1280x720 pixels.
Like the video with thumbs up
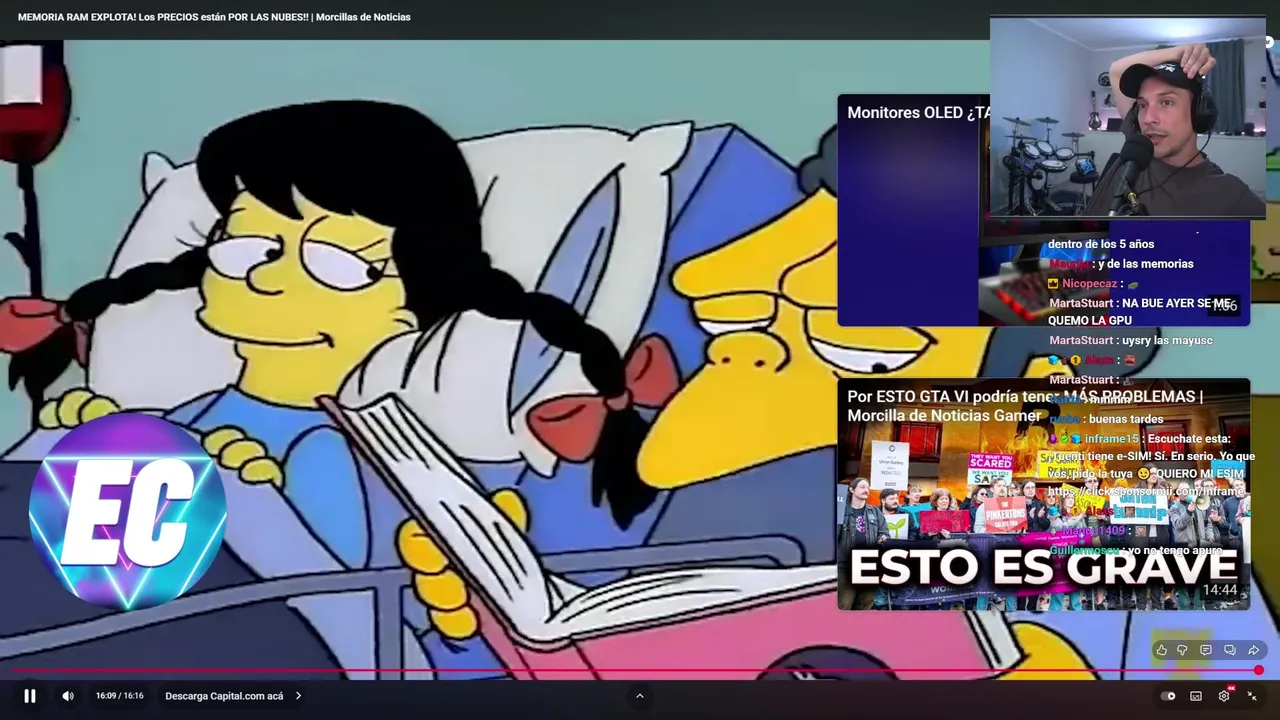tap(1161, 650)
